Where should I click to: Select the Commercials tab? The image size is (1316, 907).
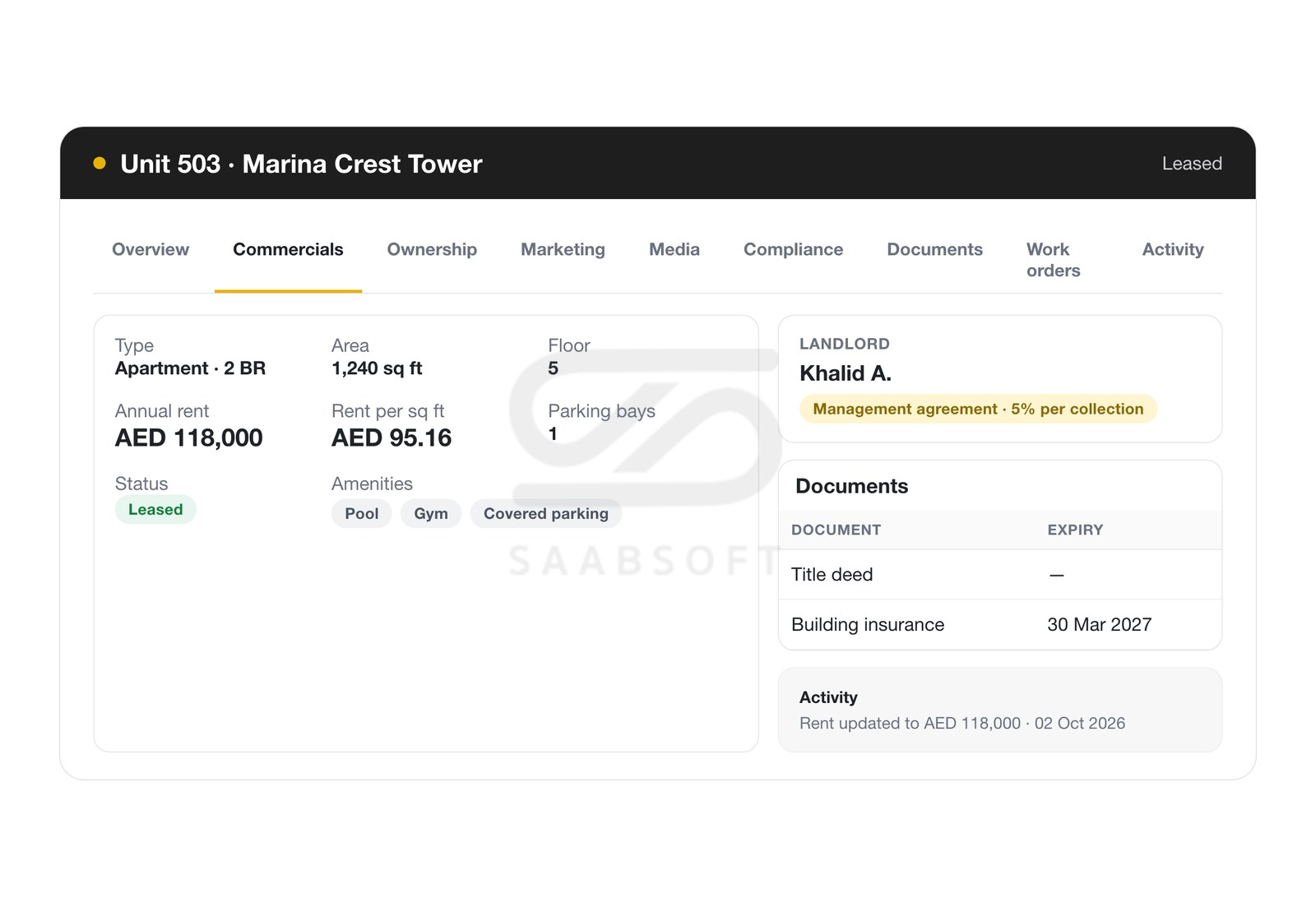[288, 249]
